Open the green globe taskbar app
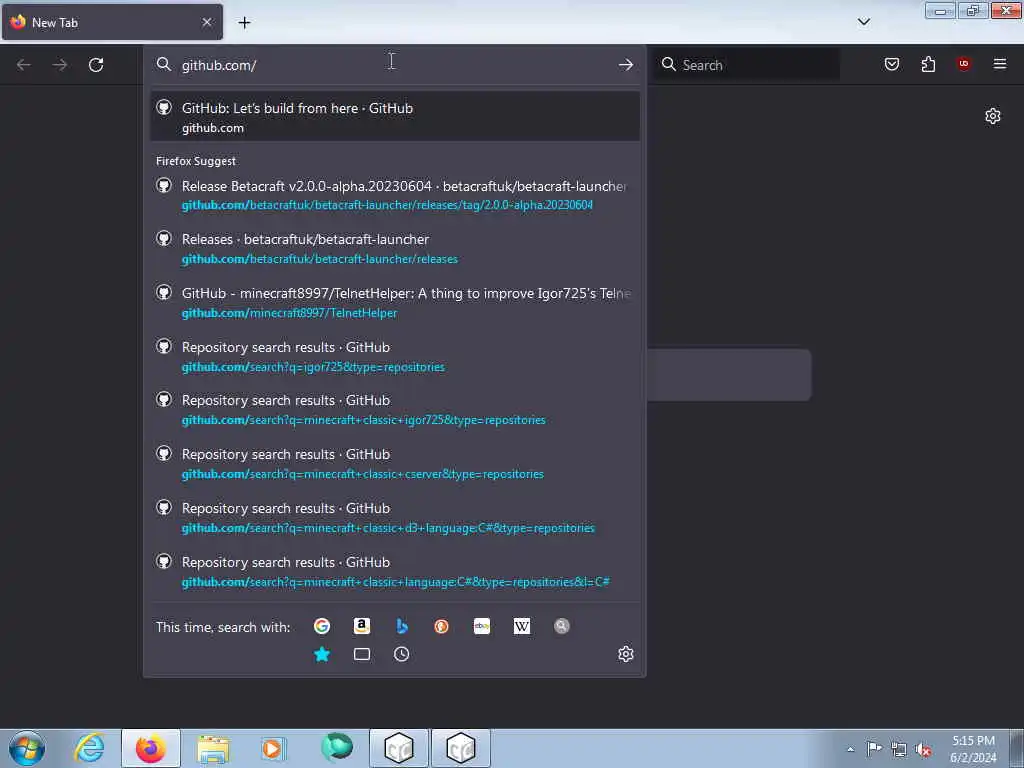The height and width of the screenshot is (768, 1024). click(336, 747)
